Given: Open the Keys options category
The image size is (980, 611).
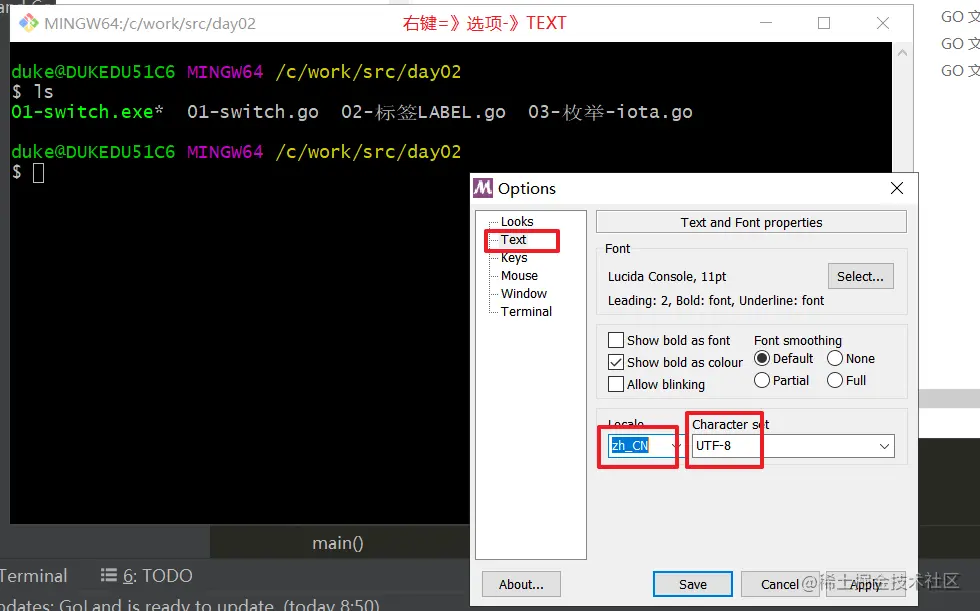Looking at the screenshot, I should pos(514,258).
